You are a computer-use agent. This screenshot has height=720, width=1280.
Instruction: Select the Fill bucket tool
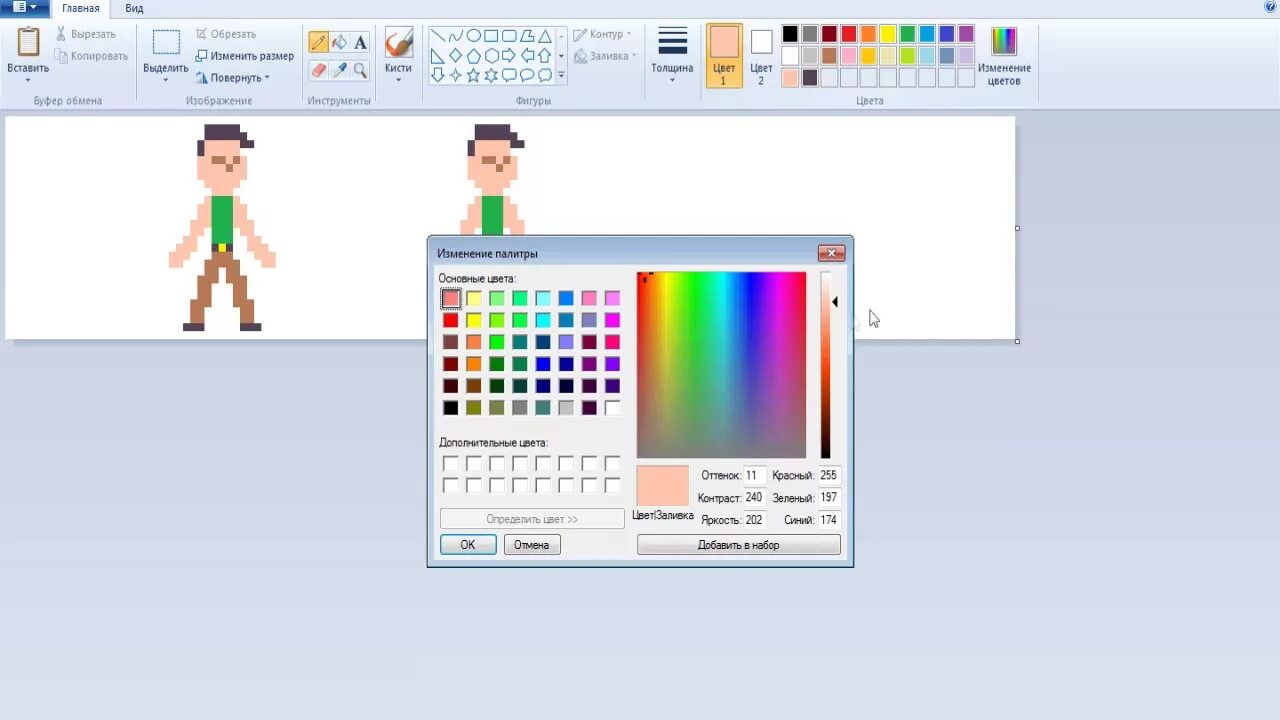point(339,42)
